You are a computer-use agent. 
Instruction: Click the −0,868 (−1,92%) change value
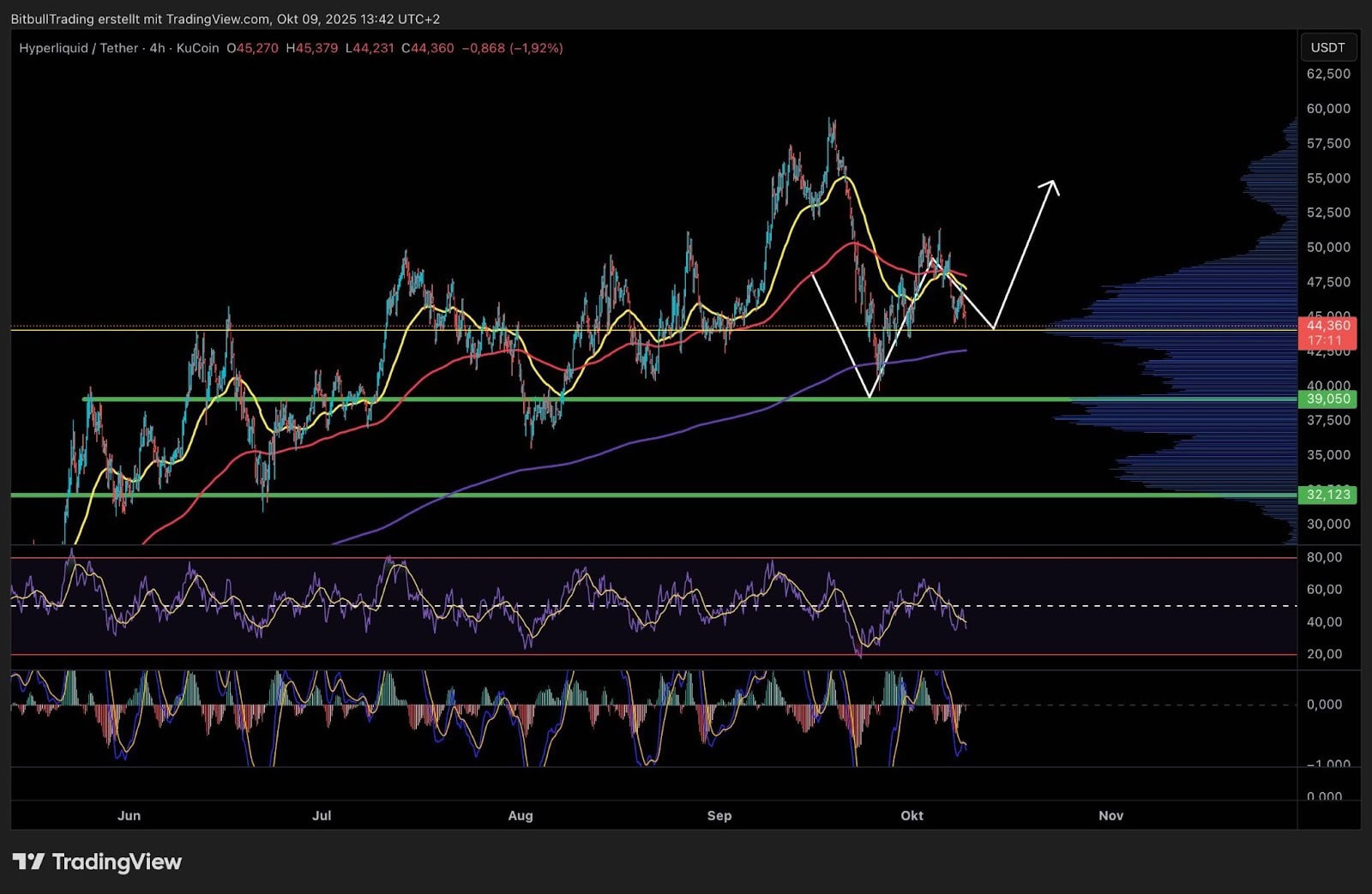(512, 48)
